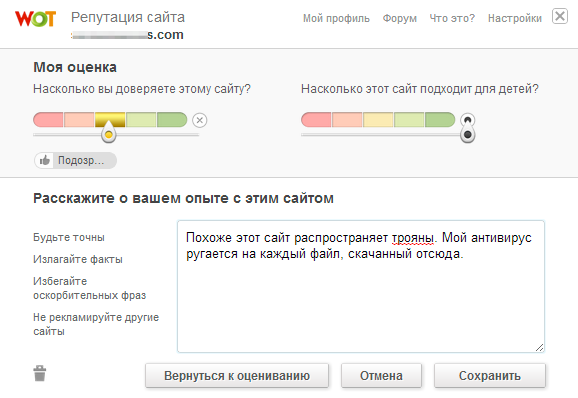
Task: Select light green segment on trust bar
Action: click(141, 120)
